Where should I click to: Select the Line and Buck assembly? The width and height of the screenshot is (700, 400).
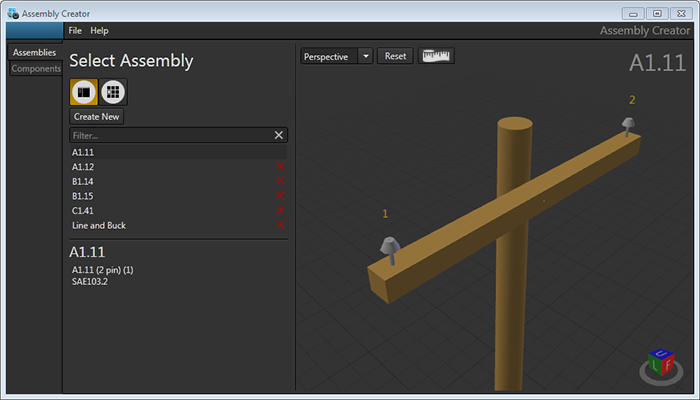coord(99,226)
